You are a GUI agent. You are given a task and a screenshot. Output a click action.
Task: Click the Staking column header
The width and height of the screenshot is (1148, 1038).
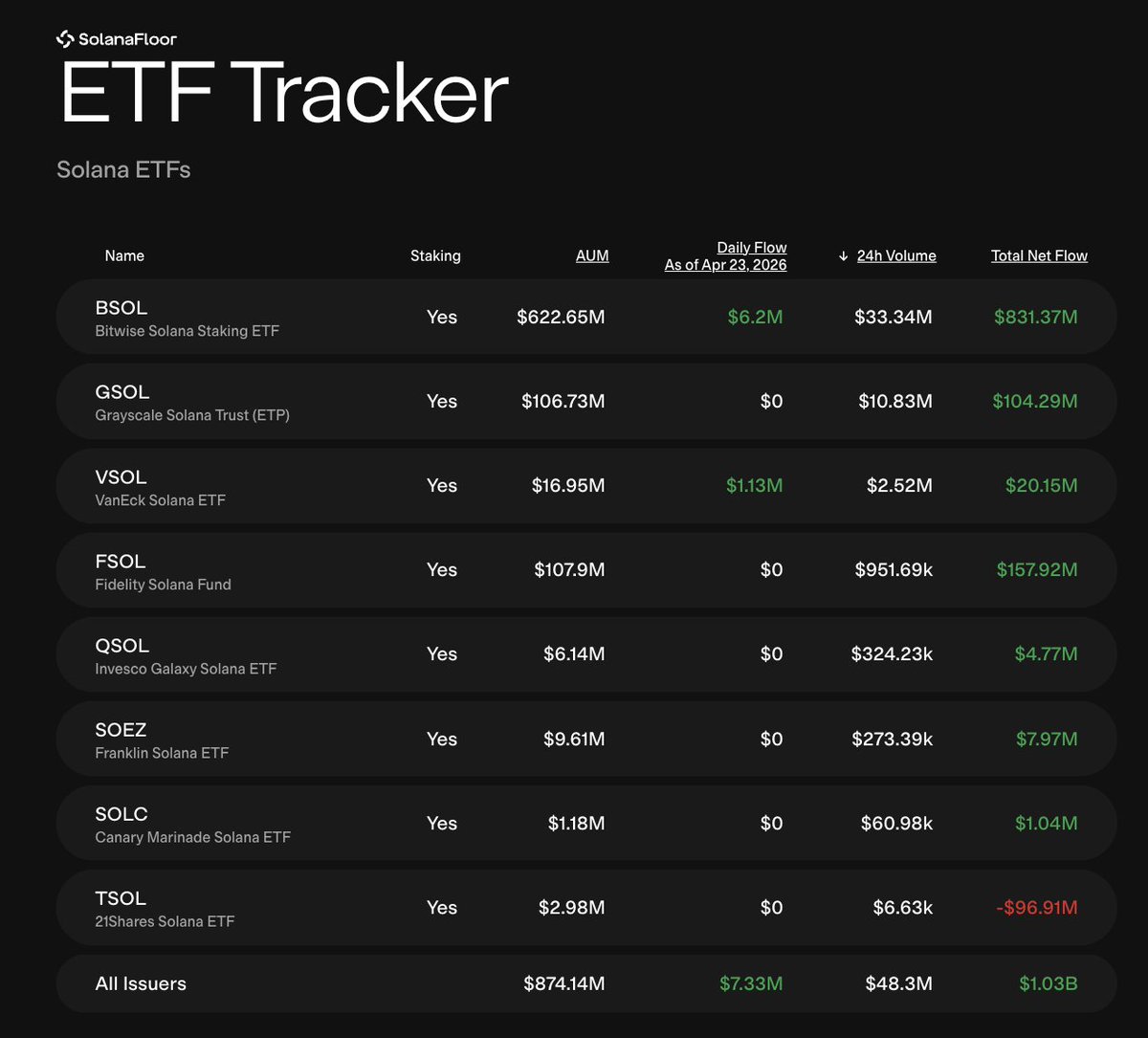pos(435,256)
